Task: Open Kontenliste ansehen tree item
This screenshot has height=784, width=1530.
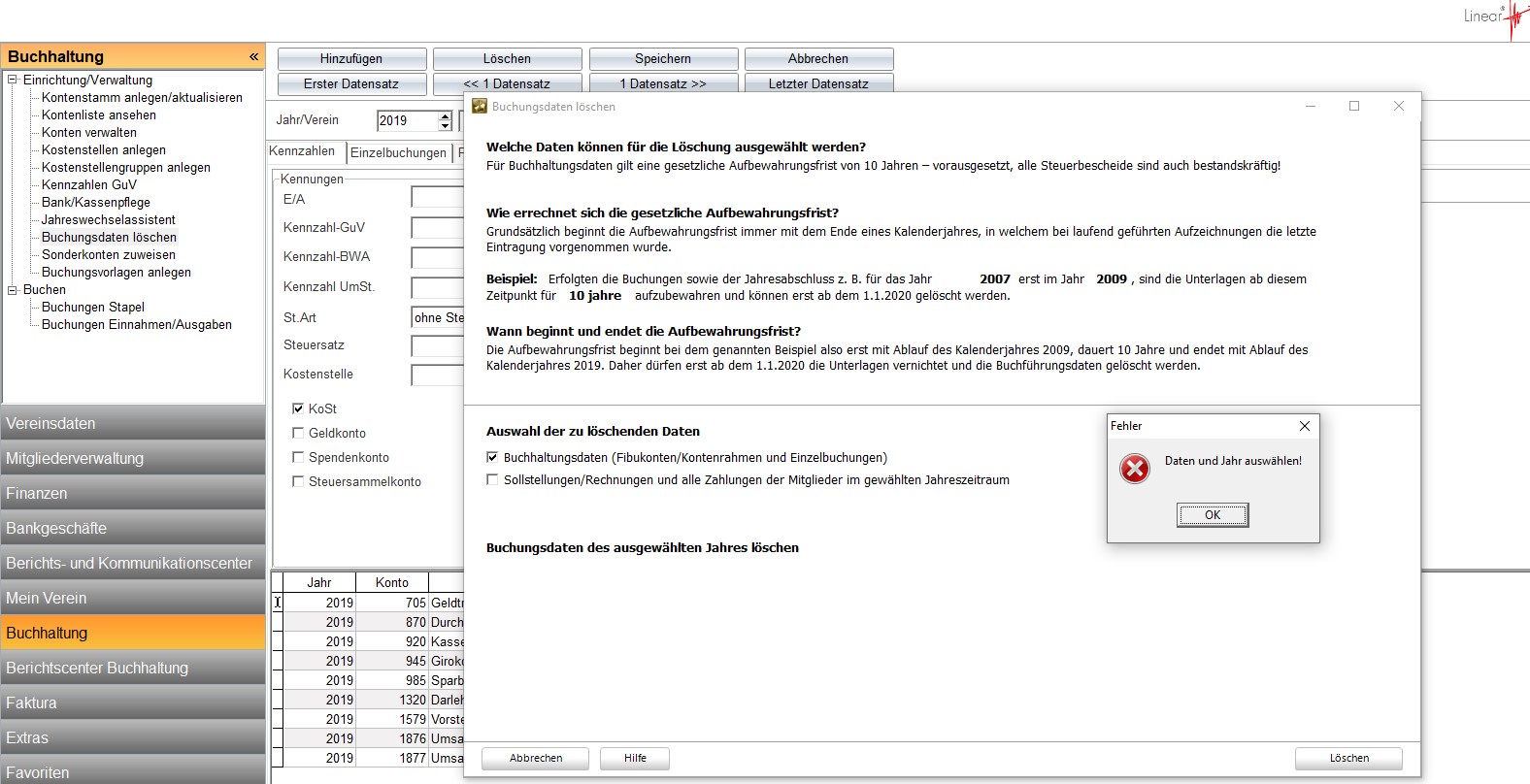Action: [99, 114]
